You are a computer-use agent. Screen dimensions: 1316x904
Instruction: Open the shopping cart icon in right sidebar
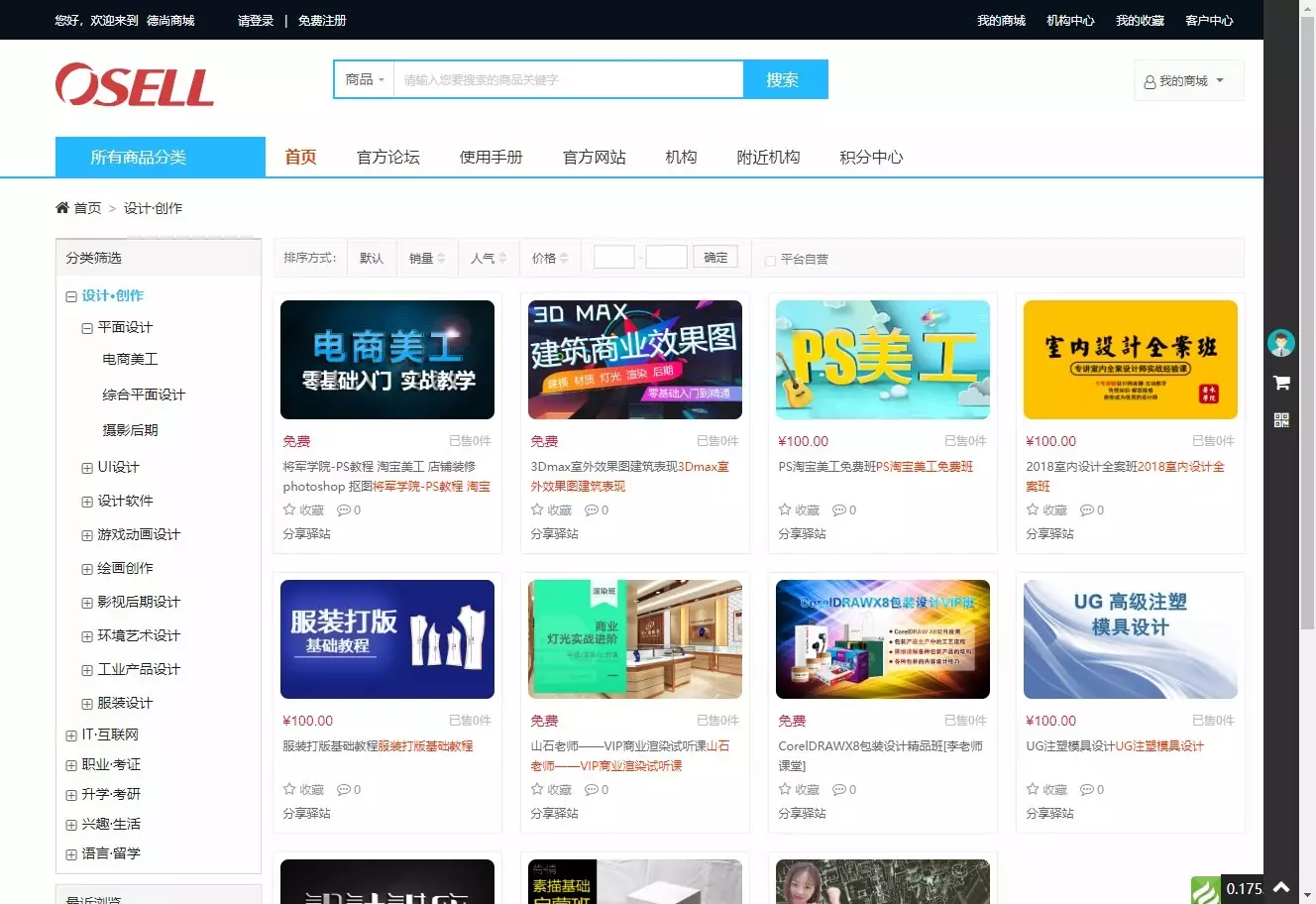1281,383
